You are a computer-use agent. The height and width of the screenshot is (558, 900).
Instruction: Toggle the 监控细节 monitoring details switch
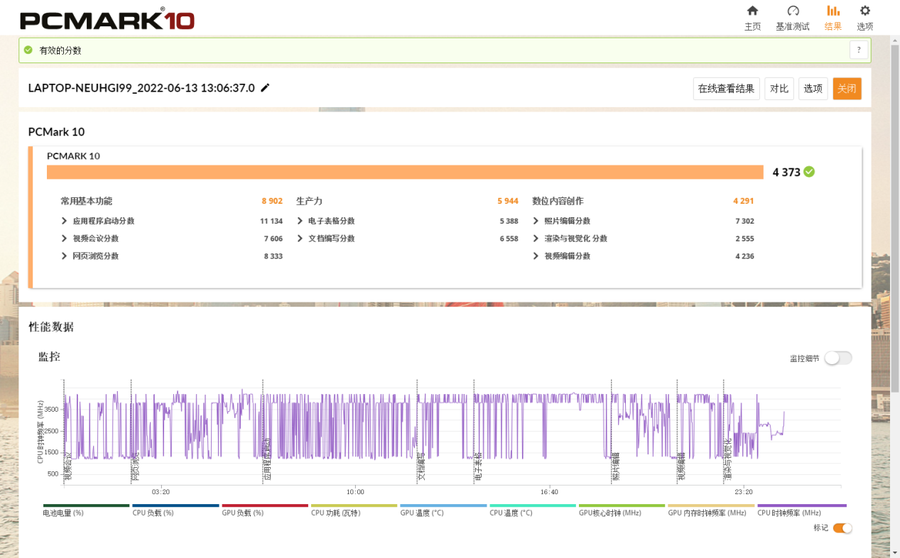[838, 358]
